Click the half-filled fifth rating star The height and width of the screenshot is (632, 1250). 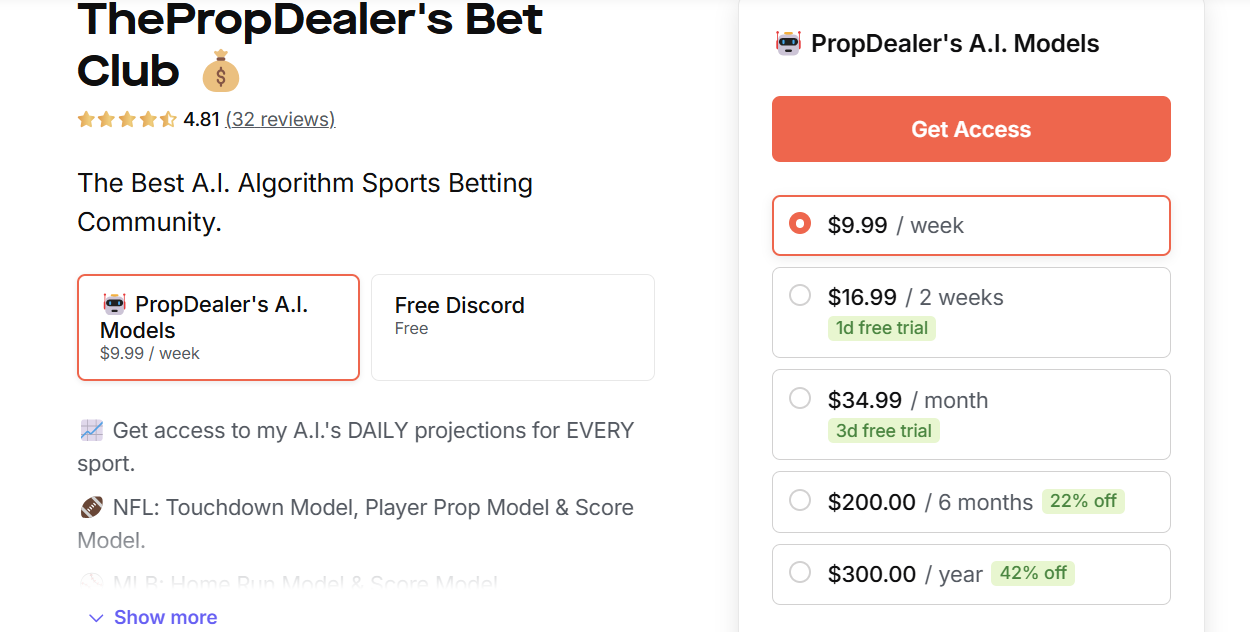[167, 119]
